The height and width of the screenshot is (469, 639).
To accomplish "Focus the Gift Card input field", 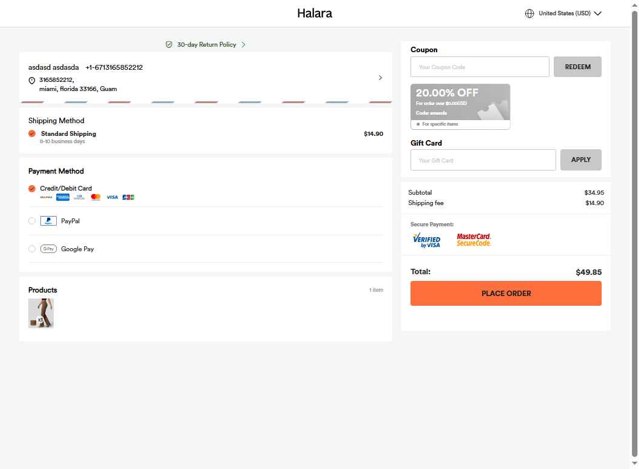I will (x=483, y=160).
